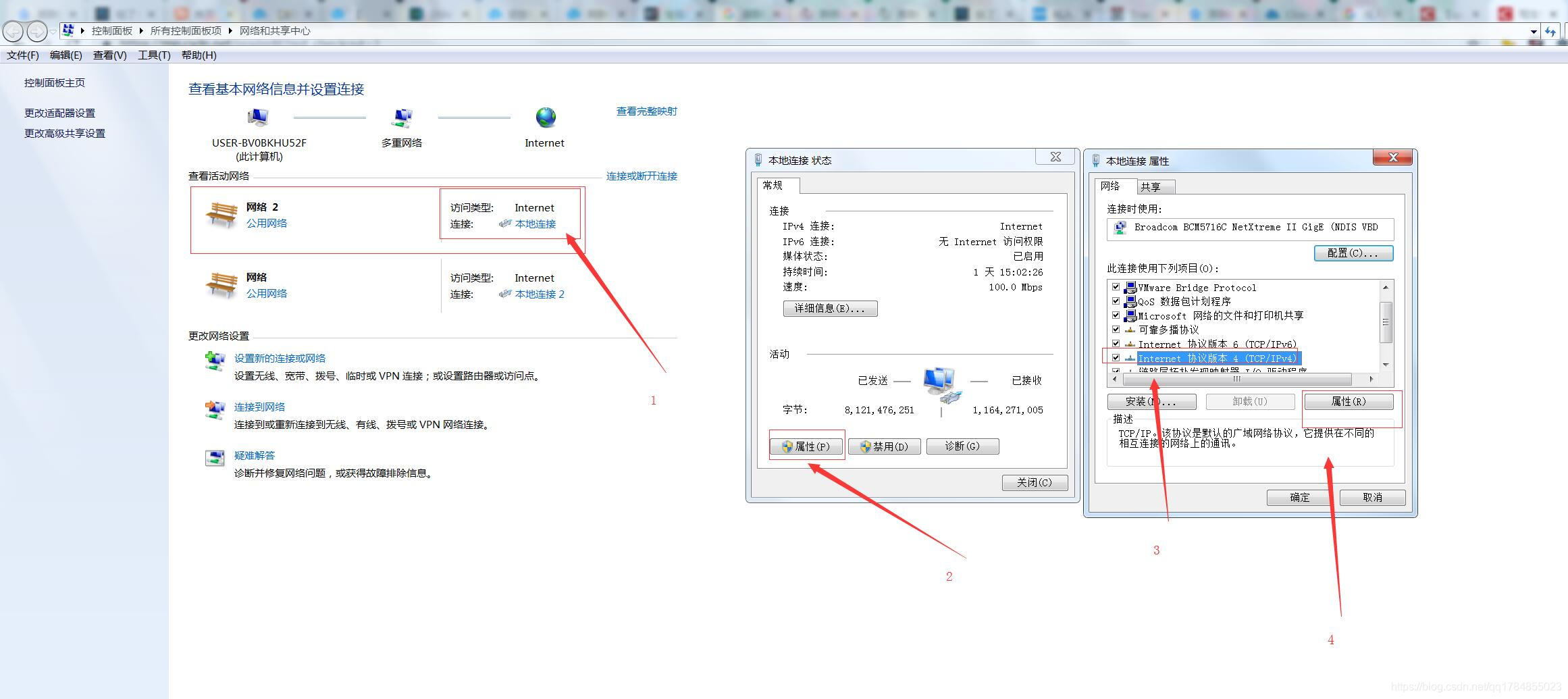Click the back navigation arrow button
The height and width of the screenshot is (699, 1568).
tap(13, 31)
